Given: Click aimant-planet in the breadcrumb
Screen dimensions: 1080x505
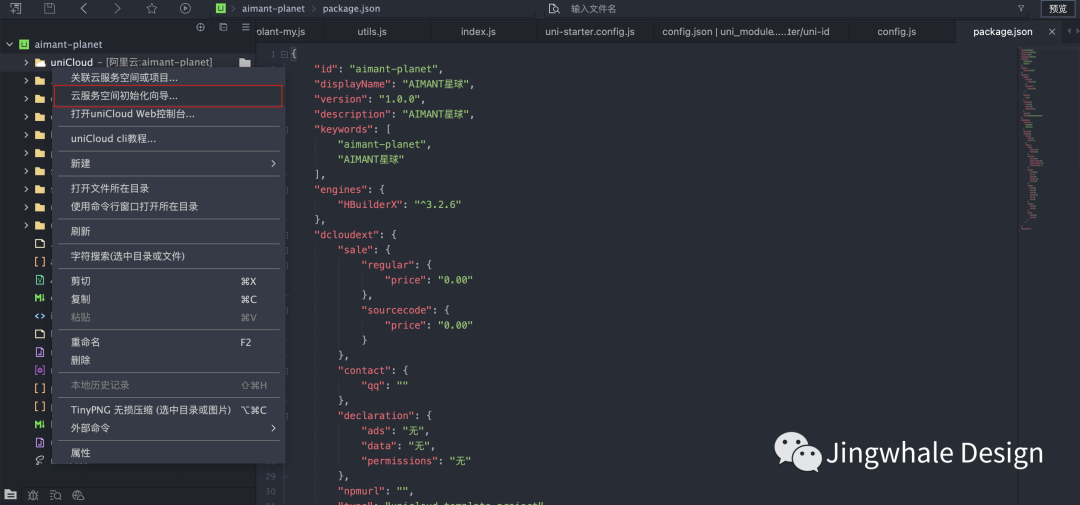Looking at the screenshot, I should pyautogui.click(x=273, y=8).
